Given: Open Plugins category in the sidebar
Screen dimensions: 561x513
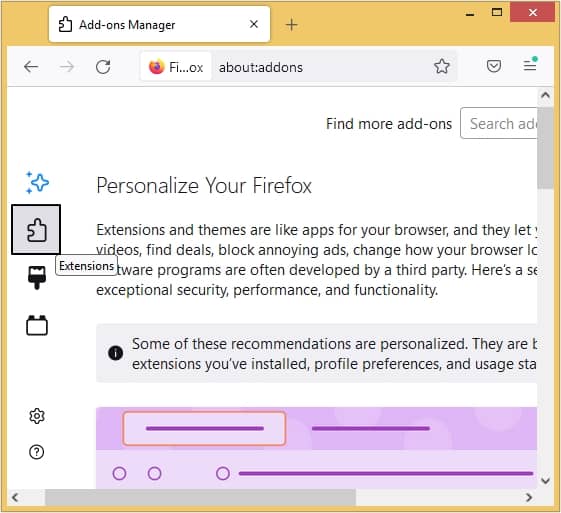Looking at the screenshot, I should point(37,325).
